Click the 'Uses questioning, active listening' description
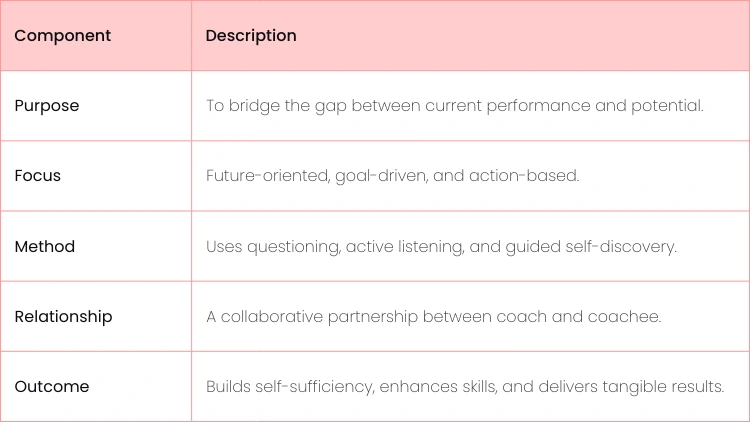Screen dimensions: 750x422 click(x=441, y=247)
